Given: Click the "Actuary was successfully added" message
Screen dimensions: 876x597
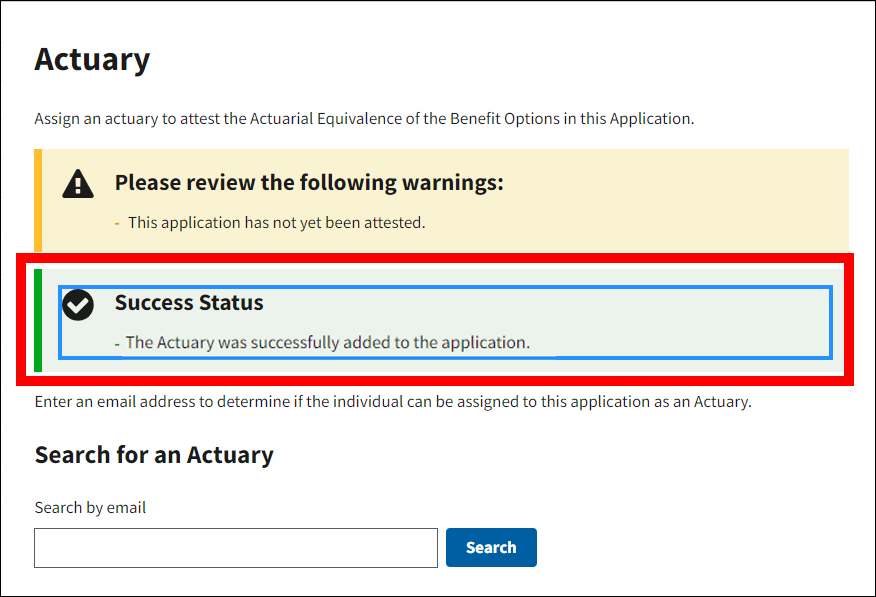Looking at the screenshot, I should (327, 343).
